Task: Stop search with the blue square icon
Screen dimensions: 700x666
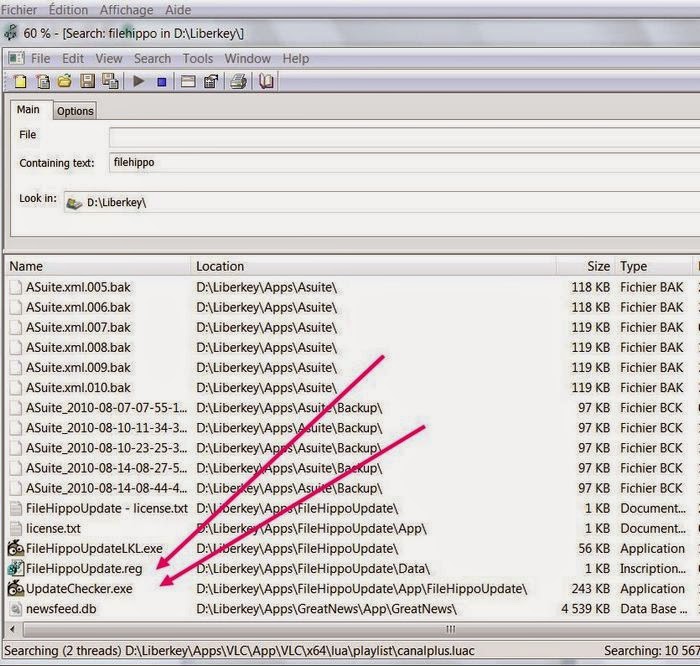Action: pyautogui.click(x=162, y=82)
